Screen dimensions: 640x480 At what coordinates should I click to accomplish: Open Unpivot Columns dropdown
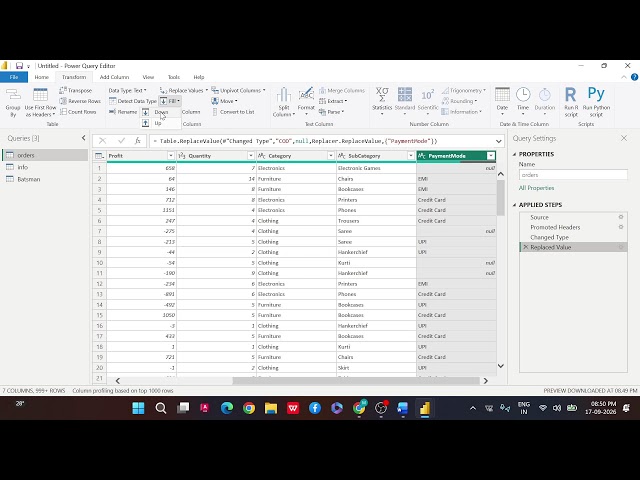(x=238, y=90)
